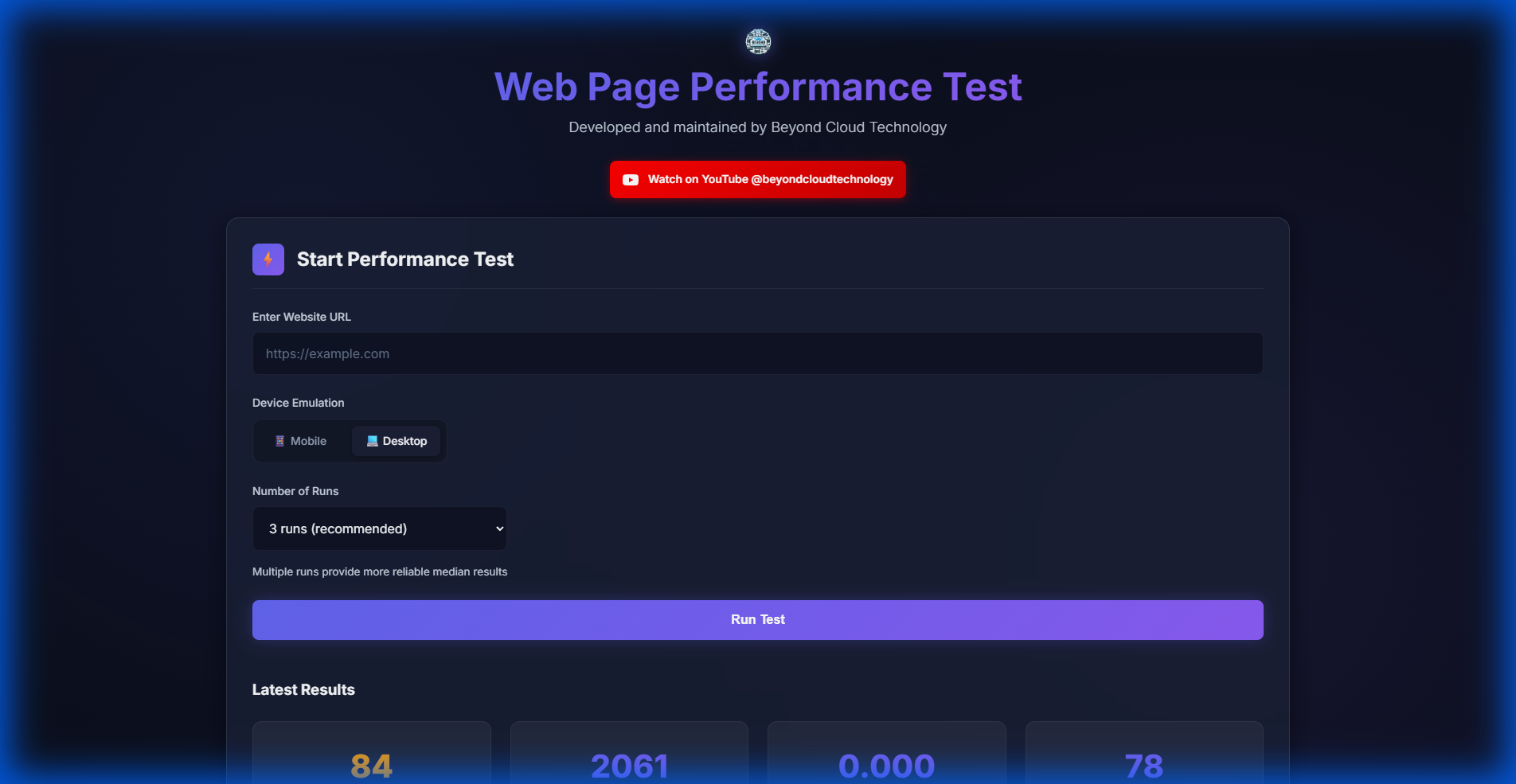Image resolution: width=1516 pixels, height=784 pixels.
Task: Click the YouTube play icon on the red button
Action: click(x=631, y=179)
